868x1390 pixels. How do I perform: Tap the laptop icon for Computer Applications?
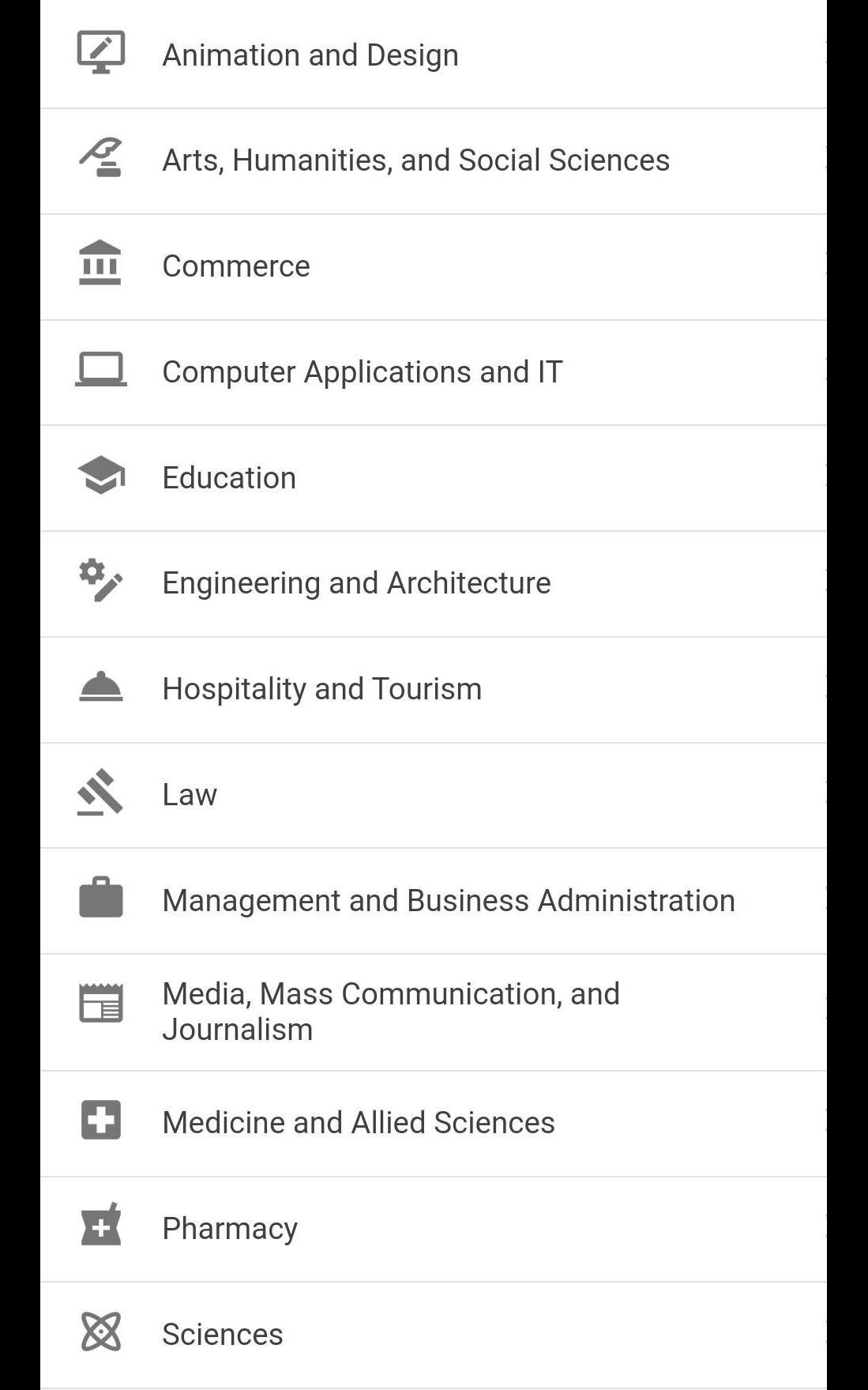pyautogui.click(x=100, y=370)
